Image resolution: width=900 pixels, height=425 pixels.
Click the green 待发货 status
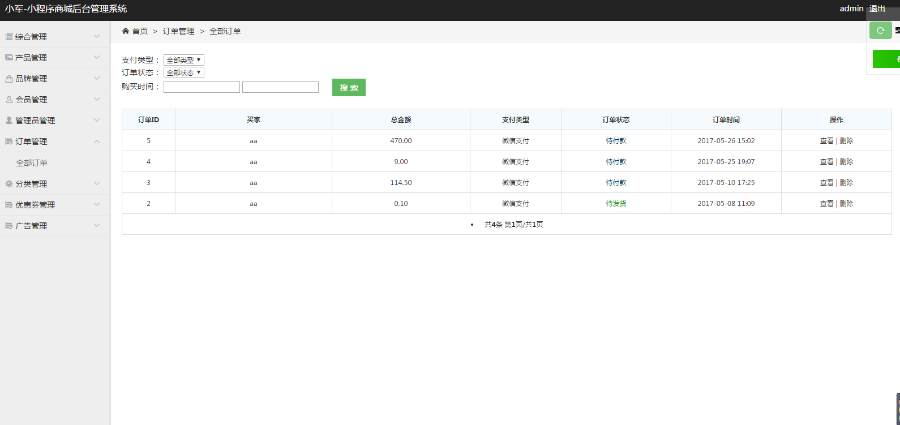coord(616,203)
